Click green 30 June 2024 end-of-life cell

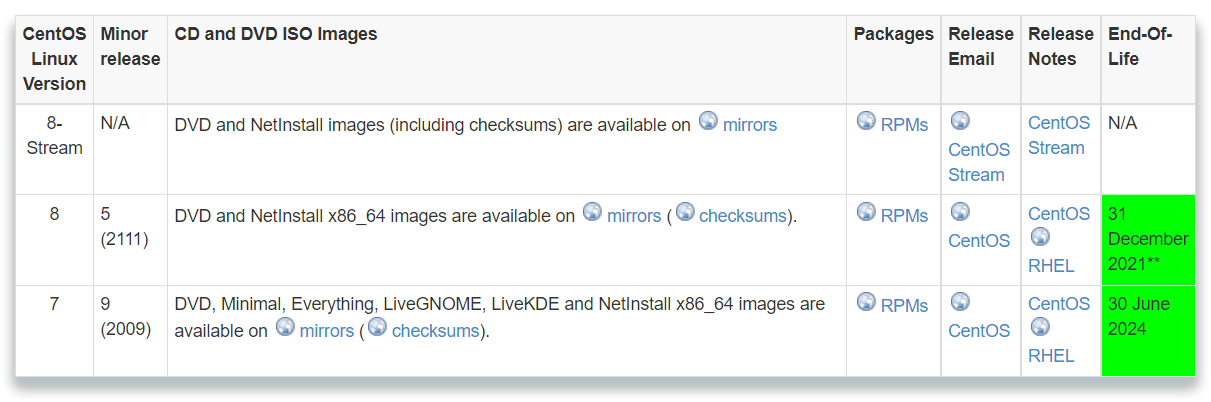click(x=1148, y=330)
